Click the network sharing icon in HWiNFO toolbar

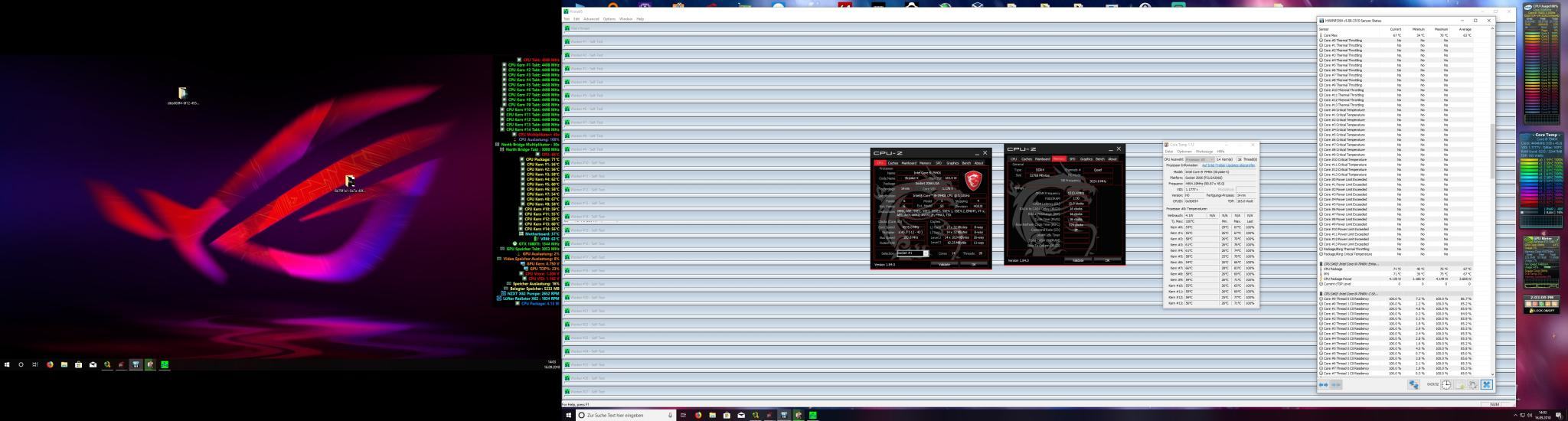(1413, 385)
